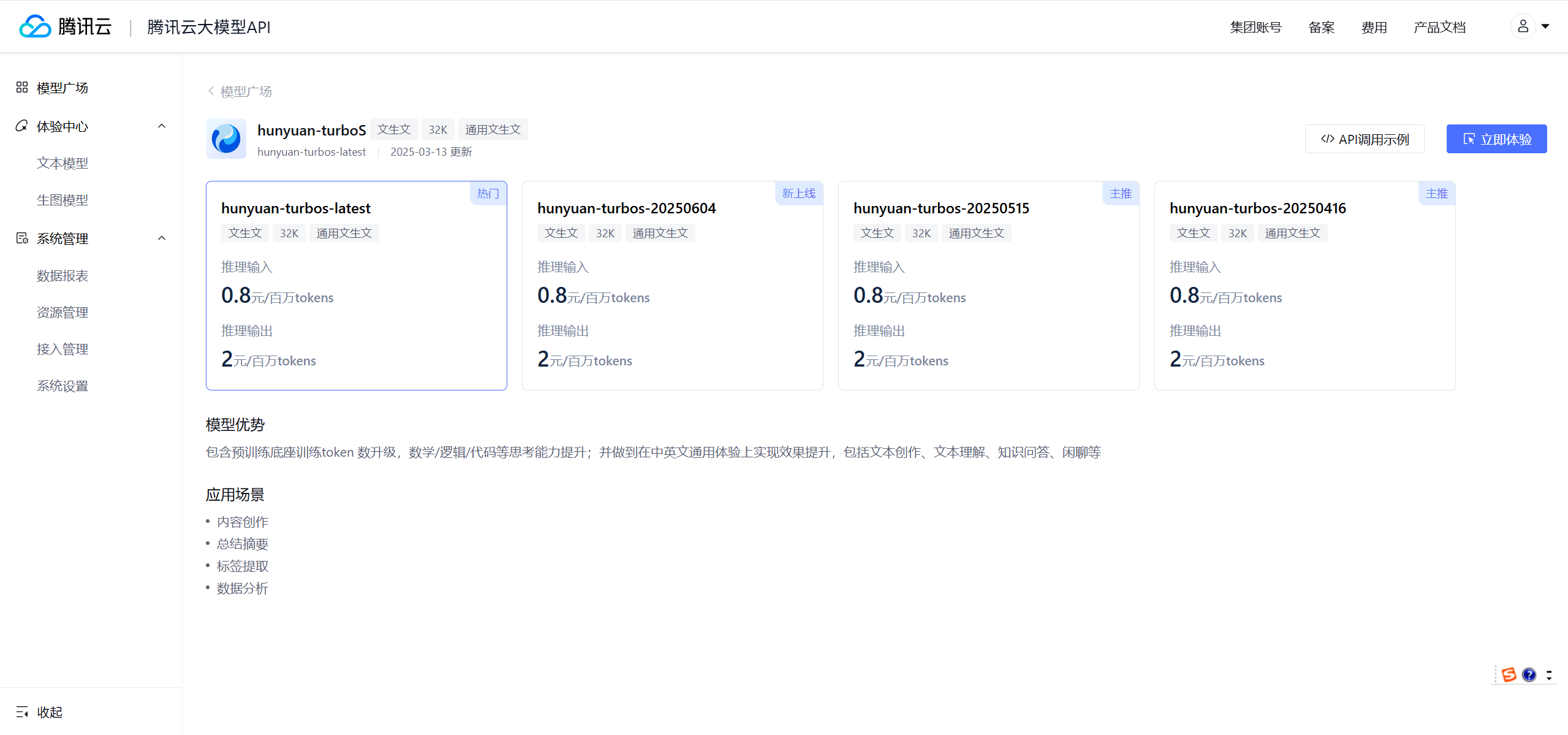Open API调用示例
The image size is (1568, 735).
(x=1365, y=139)
